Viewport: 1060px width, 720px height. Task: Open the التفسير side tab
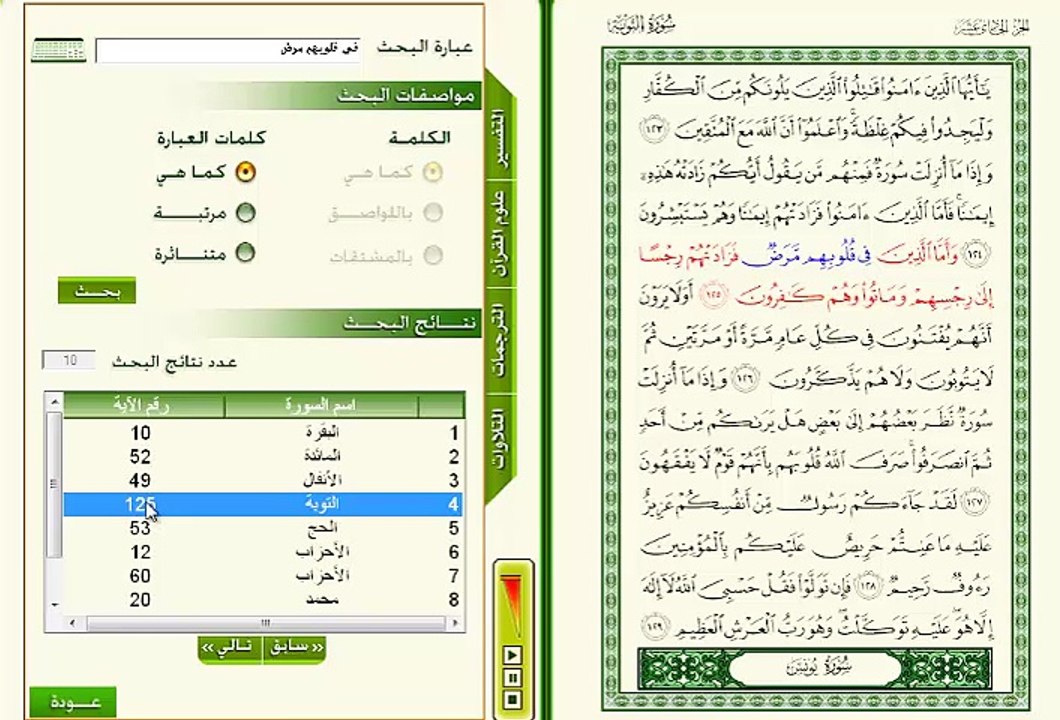click(x=499, y=141)
